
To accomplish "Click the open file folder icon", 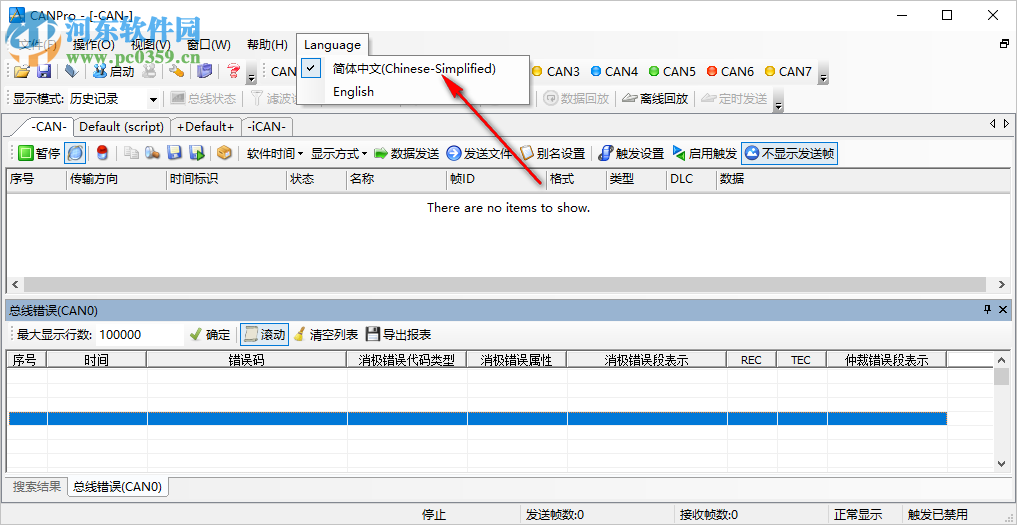I will 23,71.
